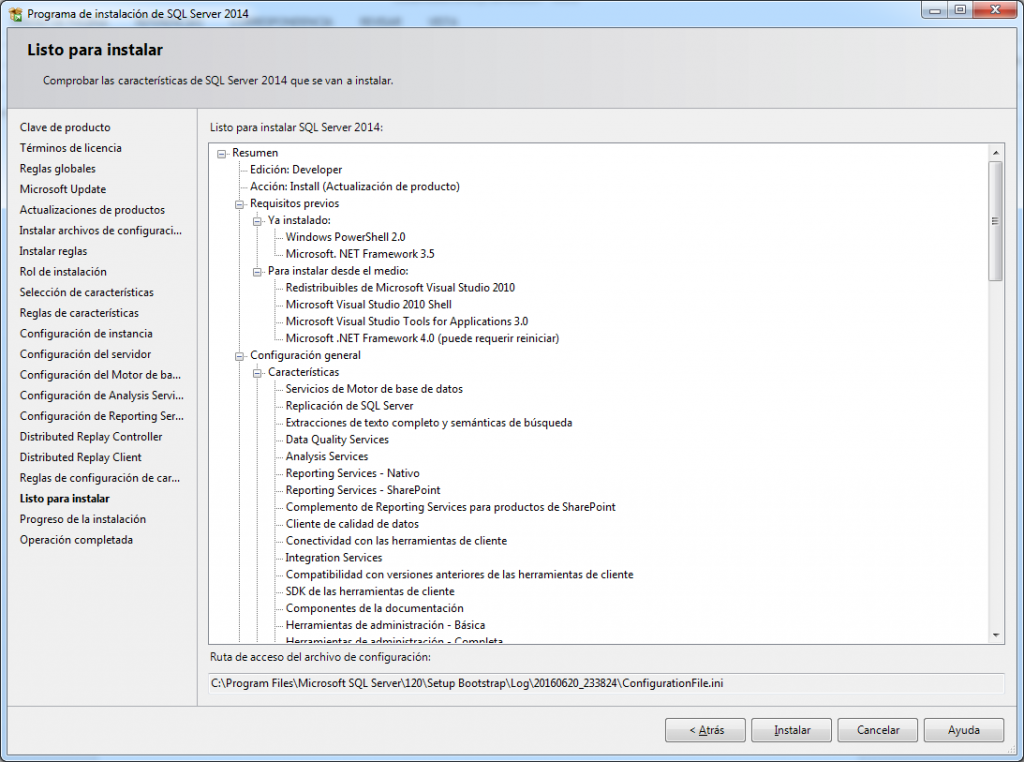The image size is (1024, 762).
Task: Select Reporting Services - Nativo row
Action: click(353, 473)
